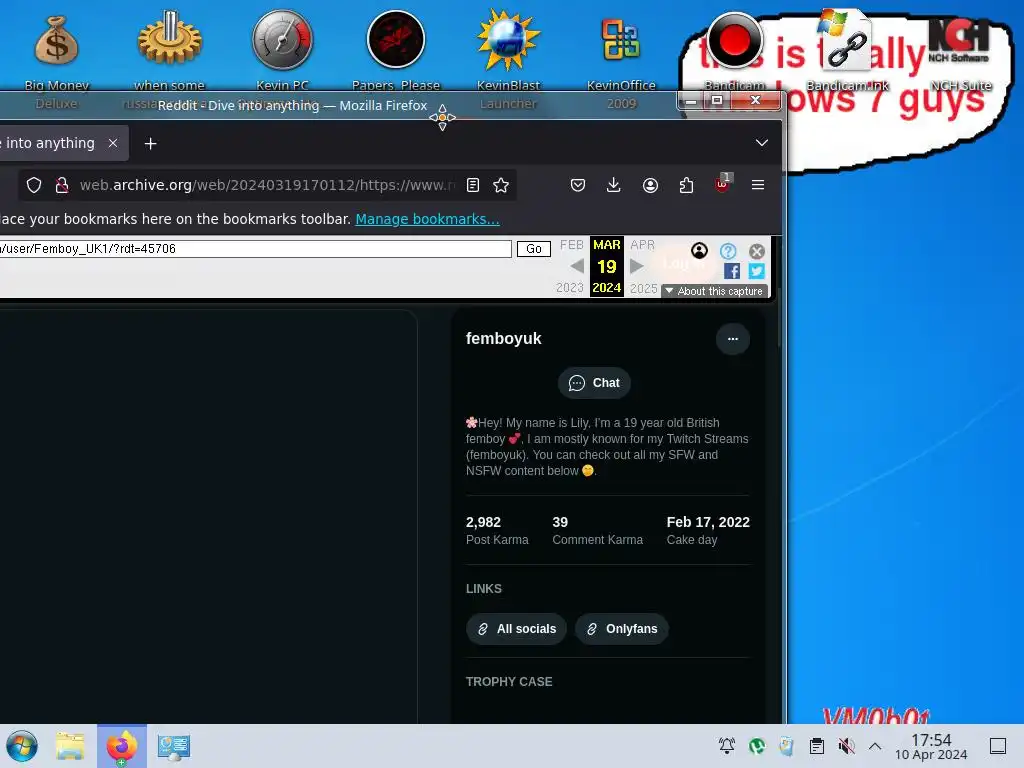Maximize the Firefox window
Viewport: 1024px width, 768px height.
[x=716, y=101]
